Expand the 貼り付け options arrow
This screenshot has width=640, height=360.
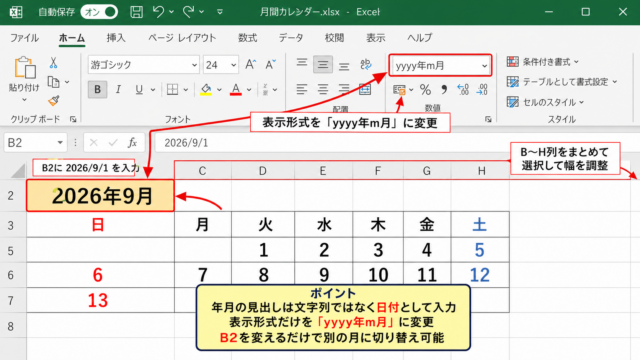[24, 100]
